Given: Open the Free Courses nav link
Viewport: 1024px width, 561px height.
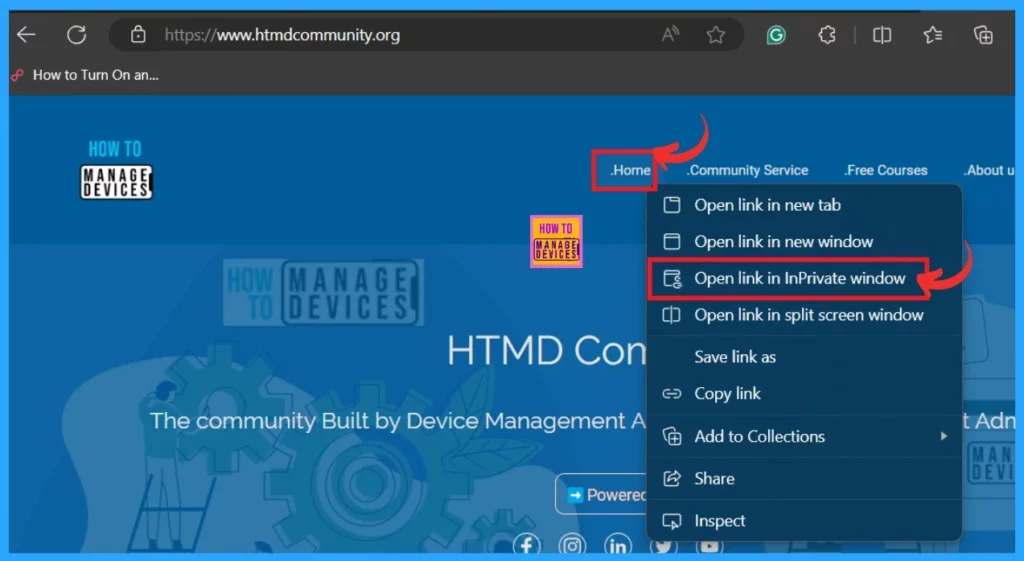Looking at the screenshot, I should click(x=886, y=170).
